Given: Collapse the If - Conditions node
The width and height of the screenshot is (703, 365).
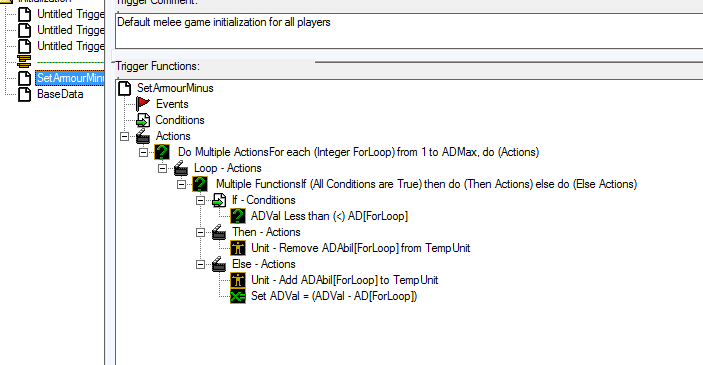Looking at the screenshot, I should point(200,201).
